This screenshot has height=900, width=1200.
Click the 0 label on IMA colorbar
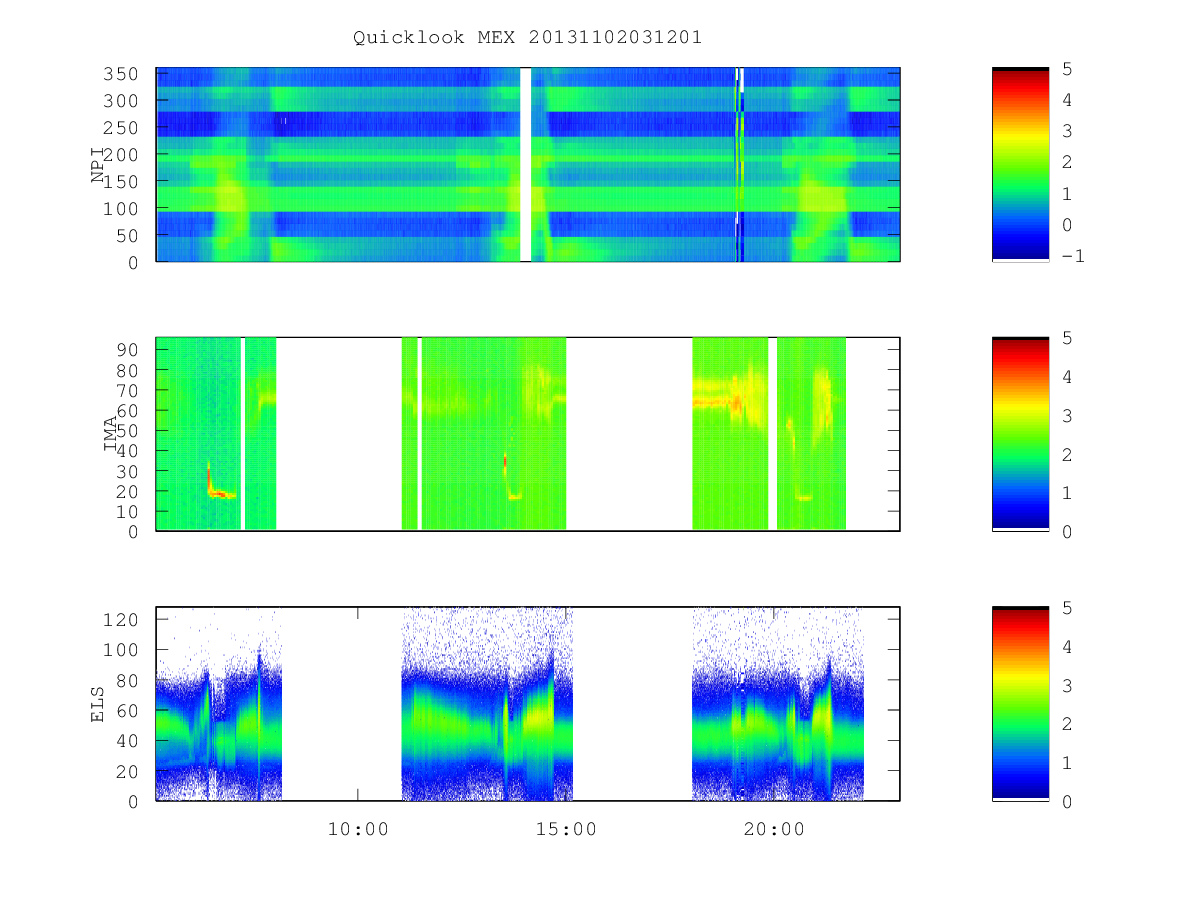tap(1068, 532)
